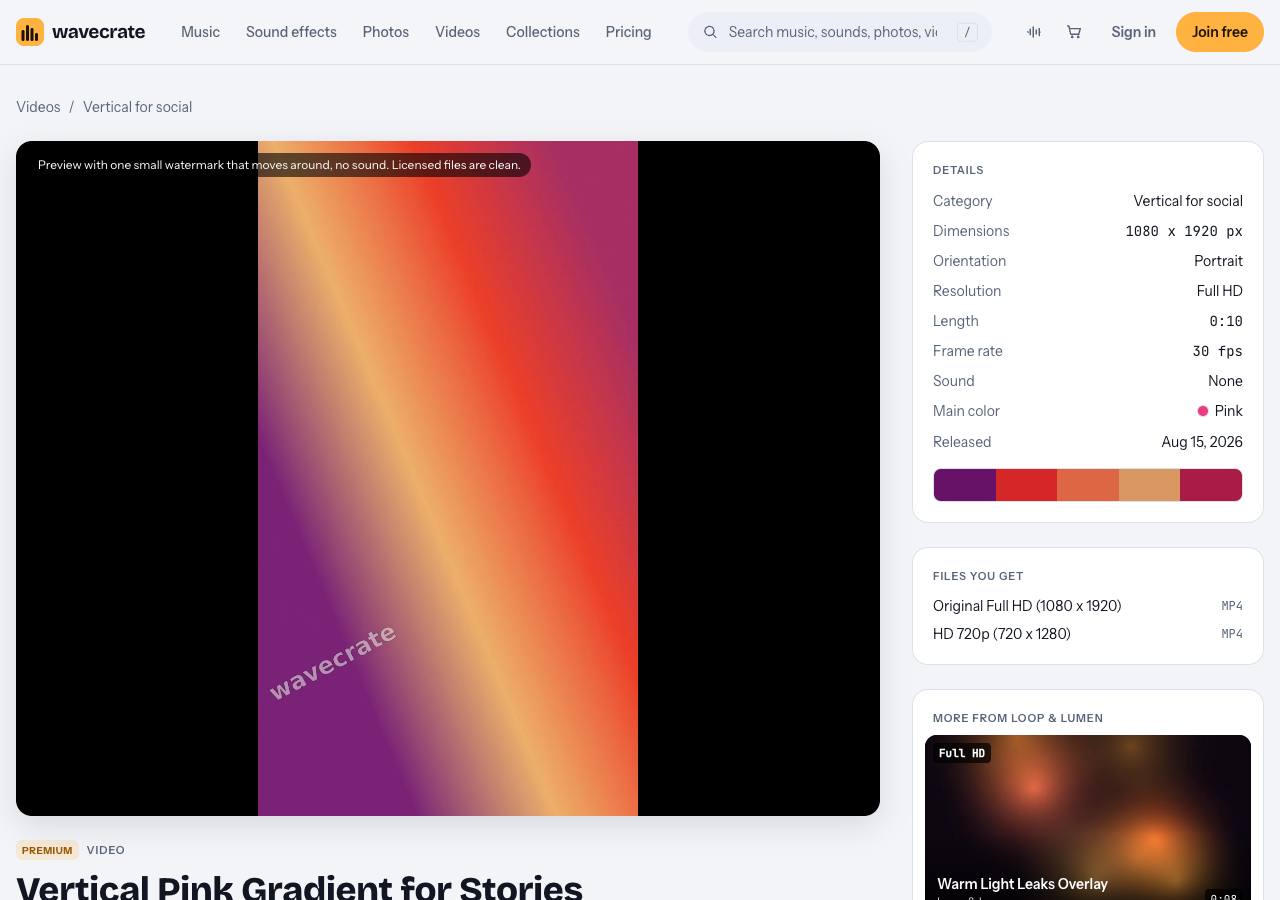
Task: Click the 'Full HD' resolution value in details
Action: [x=1220, y=291]
